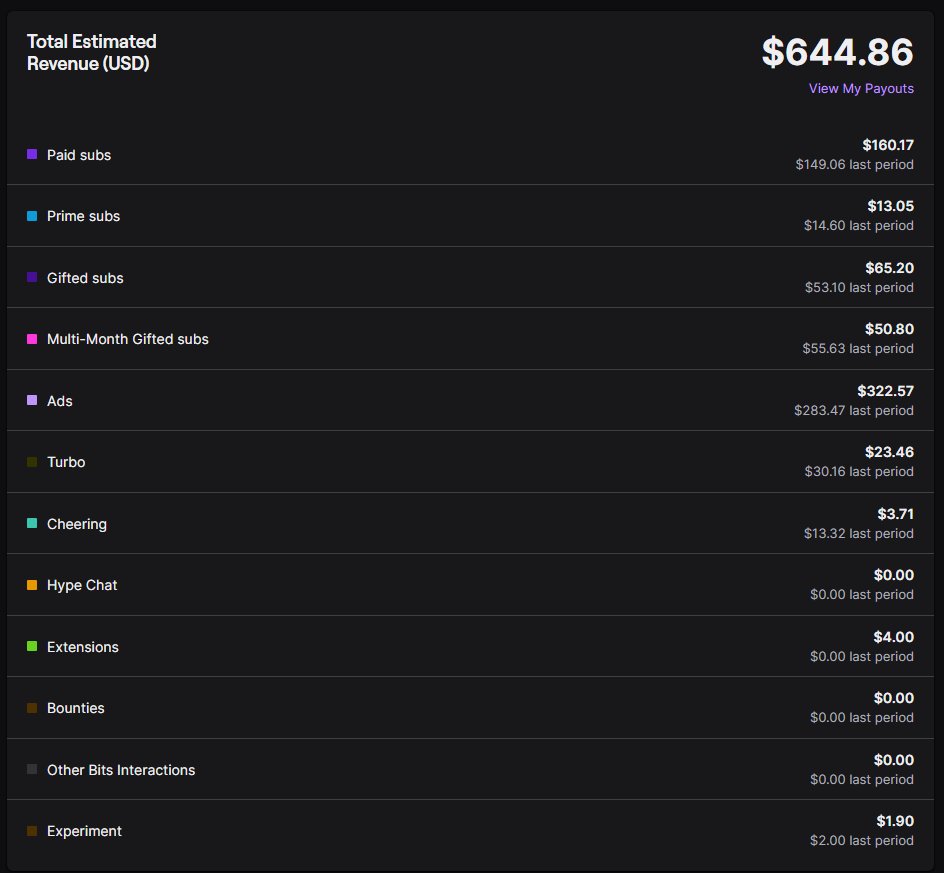Click '$14.60 last period' text
The width and height of the screenshot is (944, 873).
(x=859, y=226)
